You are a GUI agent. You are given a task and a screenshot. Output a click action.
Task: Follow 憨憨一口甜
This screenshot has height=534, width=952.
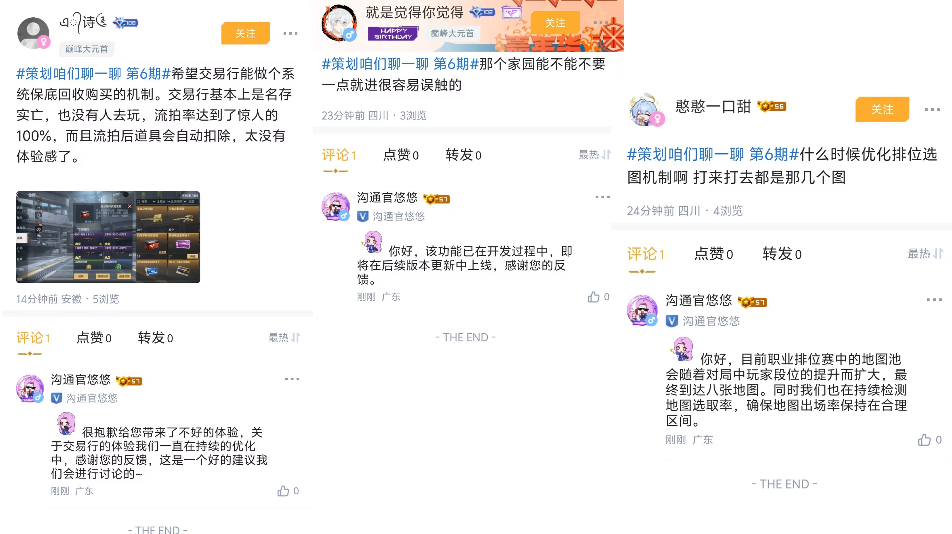[882, 109]
